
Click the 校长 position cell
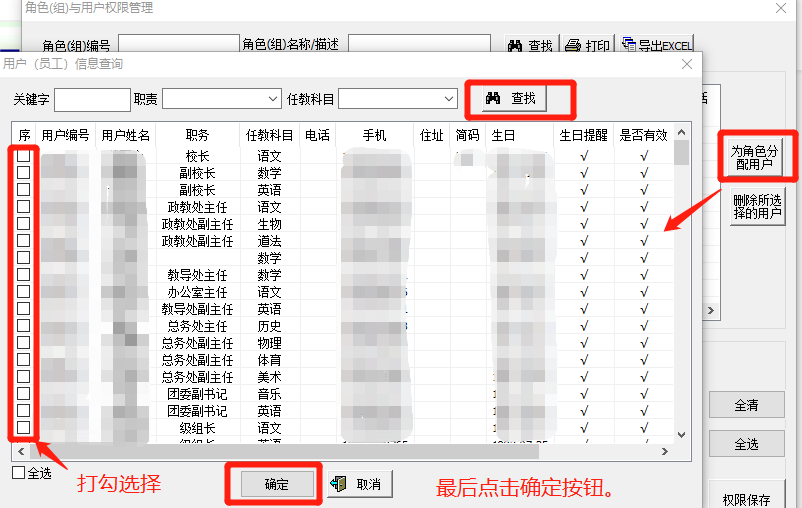[x=197, y=156]
